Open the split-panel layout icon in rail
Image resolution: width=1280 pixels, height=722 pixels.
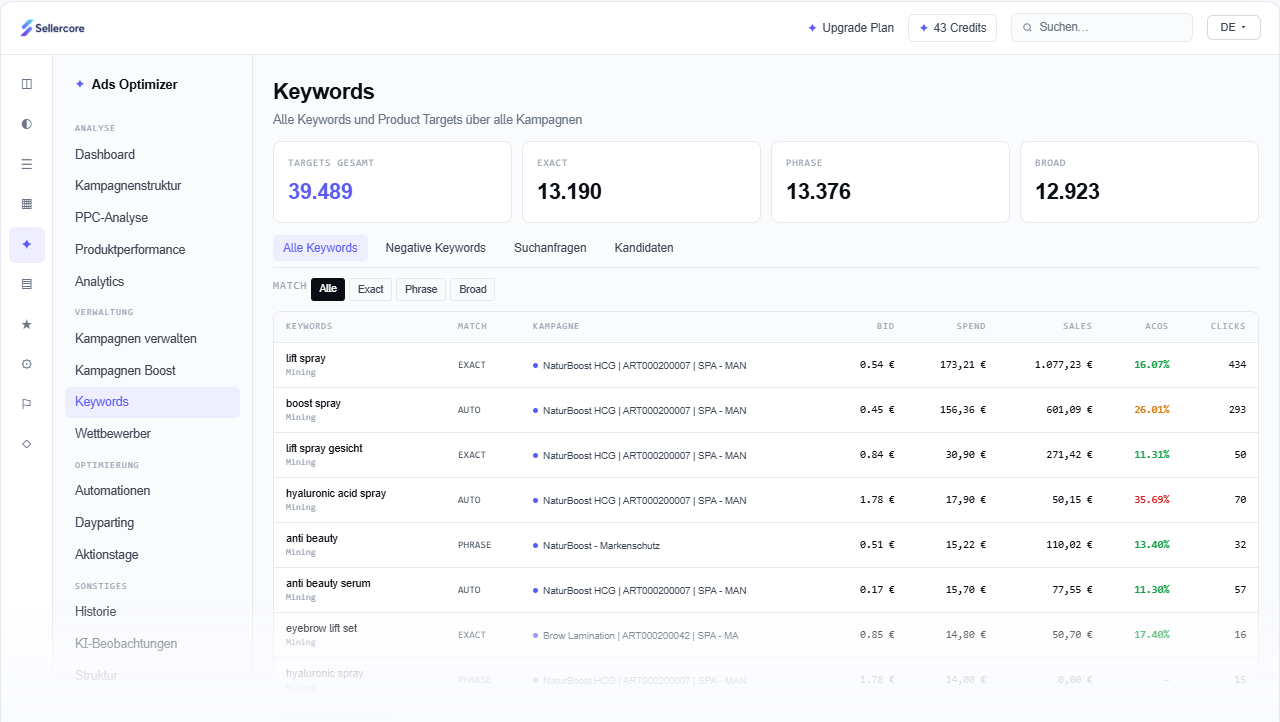(27, 84)
